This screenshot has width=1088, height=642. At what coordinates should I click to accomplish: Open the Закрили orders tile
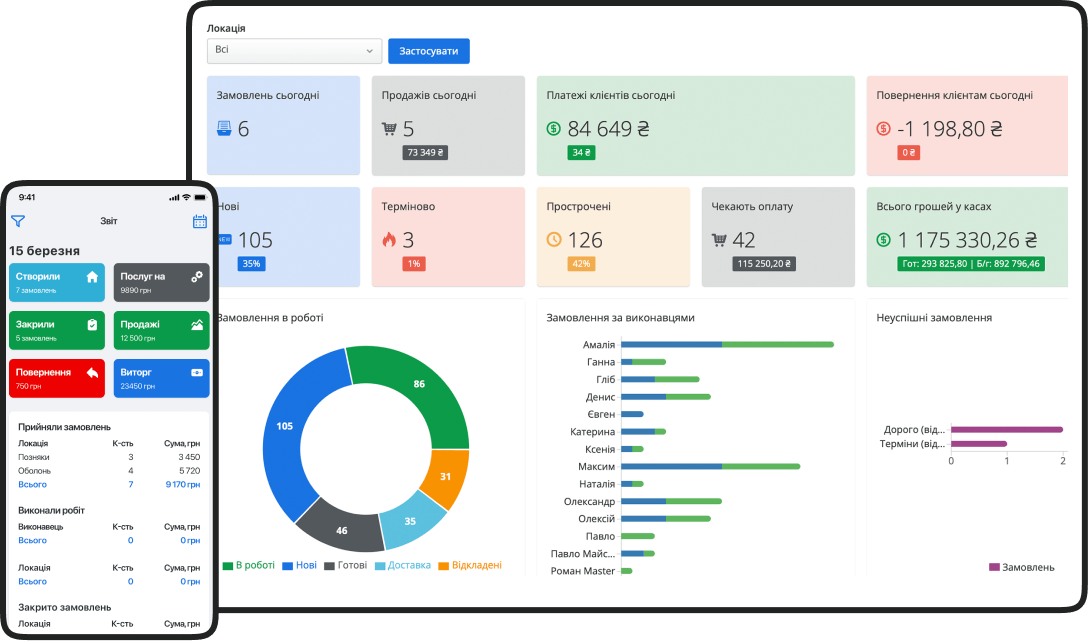[57, 330]
